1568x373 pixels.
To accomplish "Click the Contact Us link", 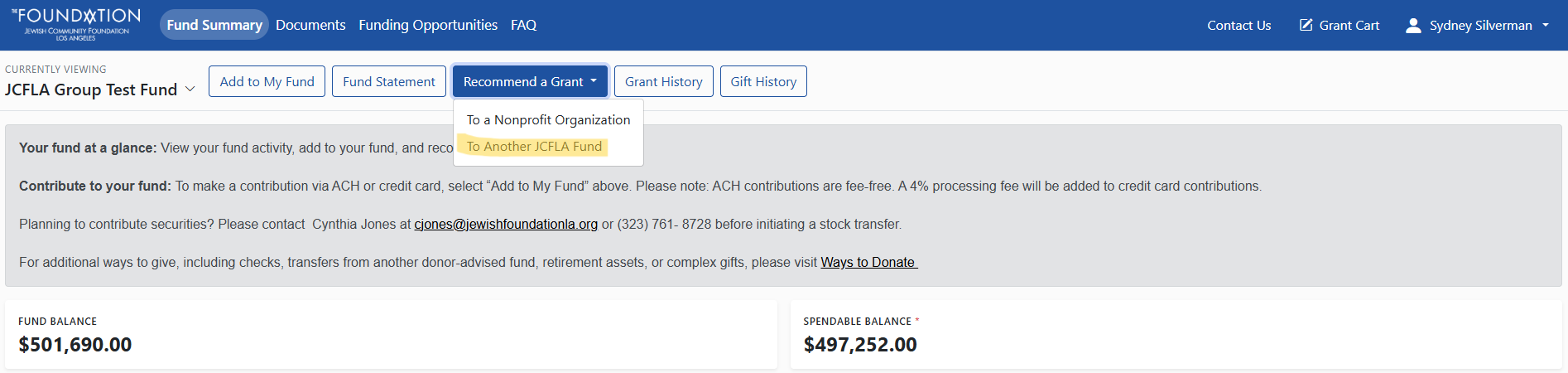I will (x=1239, y=25).
